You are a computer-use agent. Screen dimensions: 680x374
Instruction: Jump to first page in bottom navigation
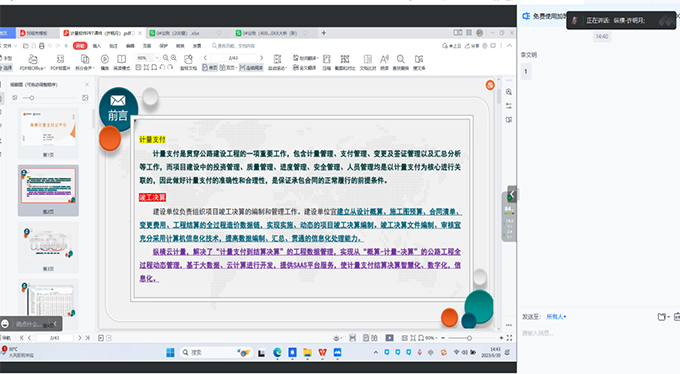pyautogui.click(x=22, y=338)
